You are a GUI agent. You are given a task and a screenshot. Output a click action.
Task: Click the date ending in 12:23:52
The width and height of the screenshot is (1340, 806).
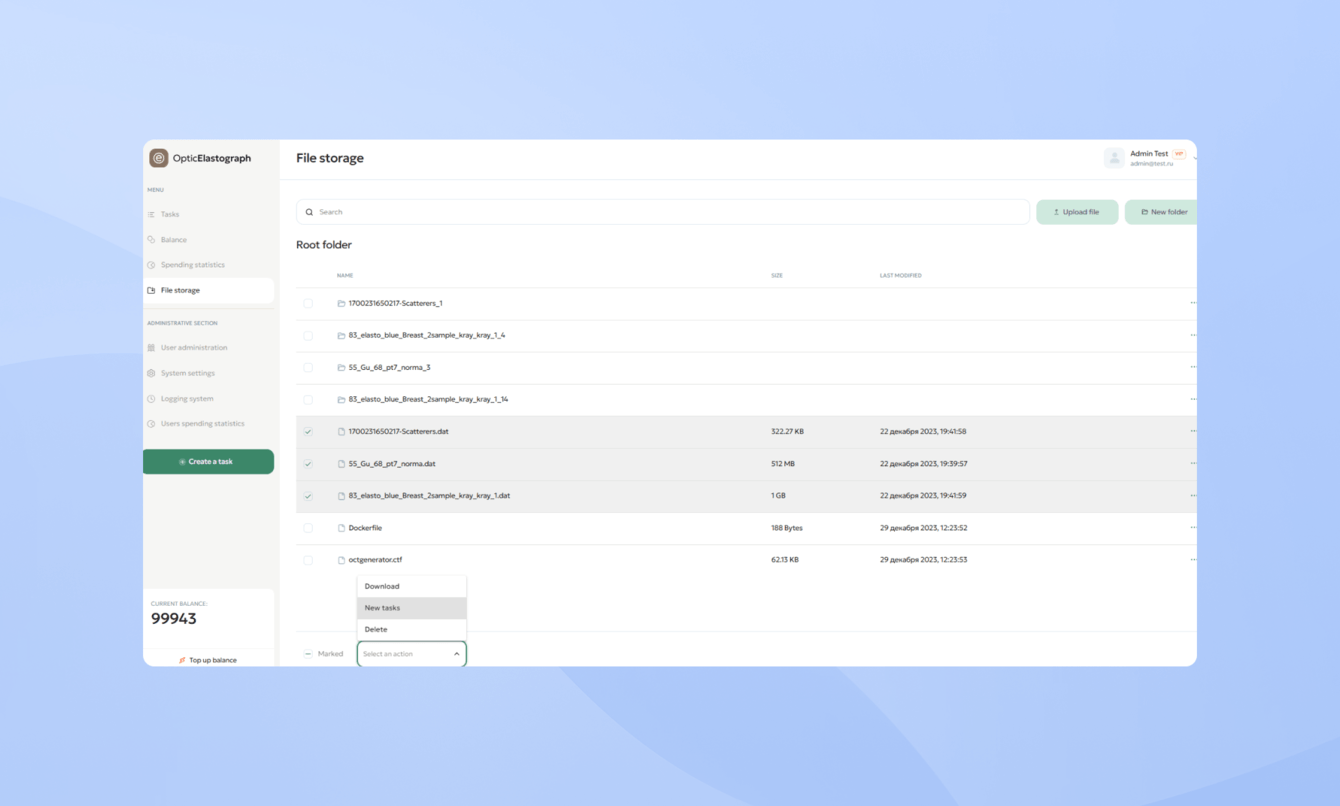pyautogui.click(x=923, y=528)
